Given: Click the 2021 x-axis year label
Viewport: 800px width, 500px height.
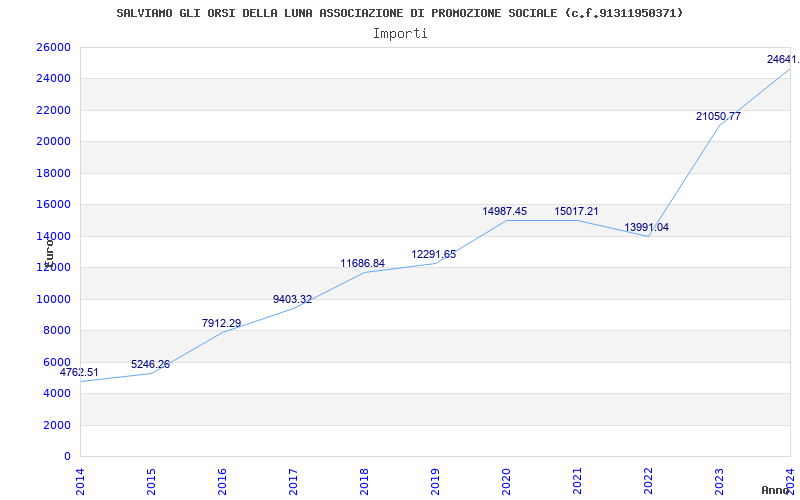Looking at the screenshot, I should click(x=577, y=481).
